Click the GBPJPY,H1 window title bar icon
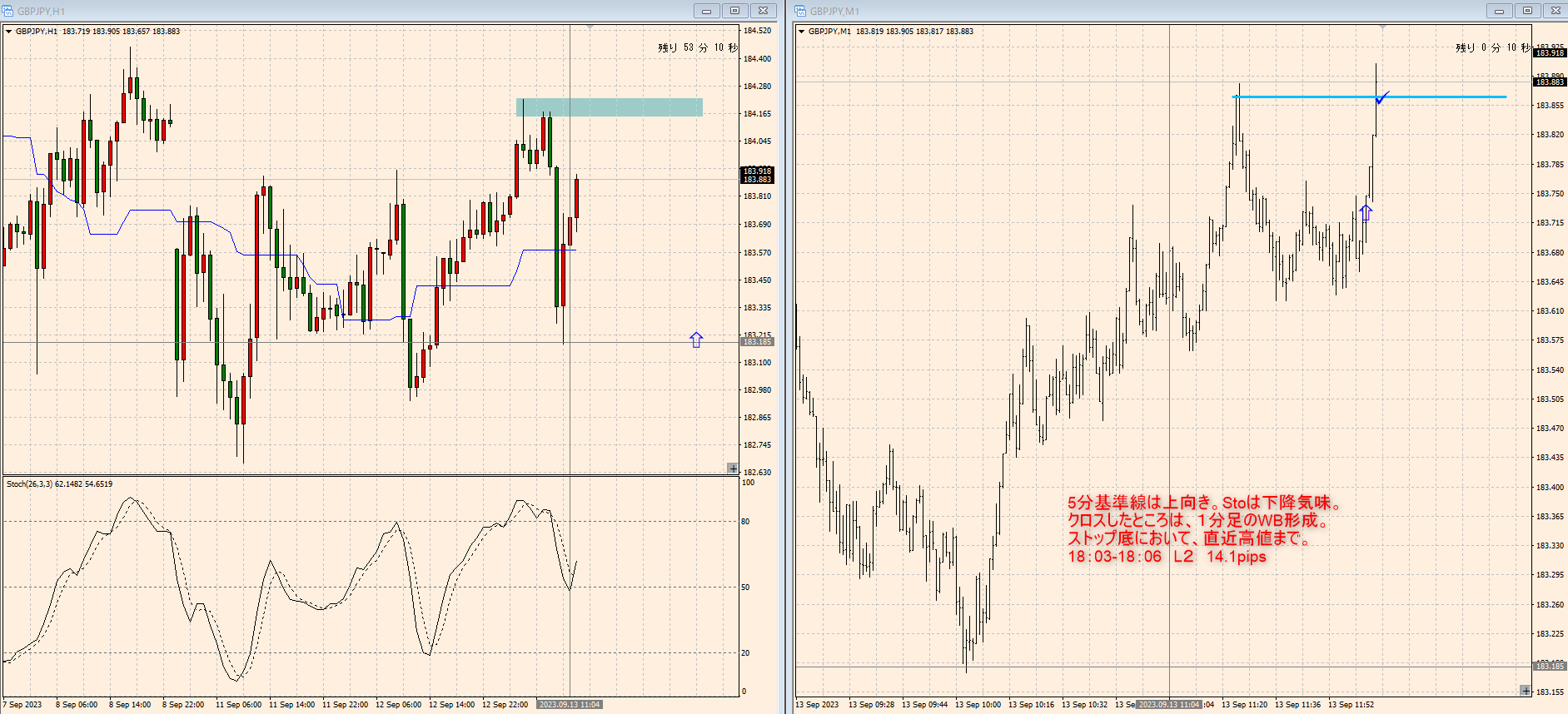This screenshot has width=1568, height=714. point(8,11)
